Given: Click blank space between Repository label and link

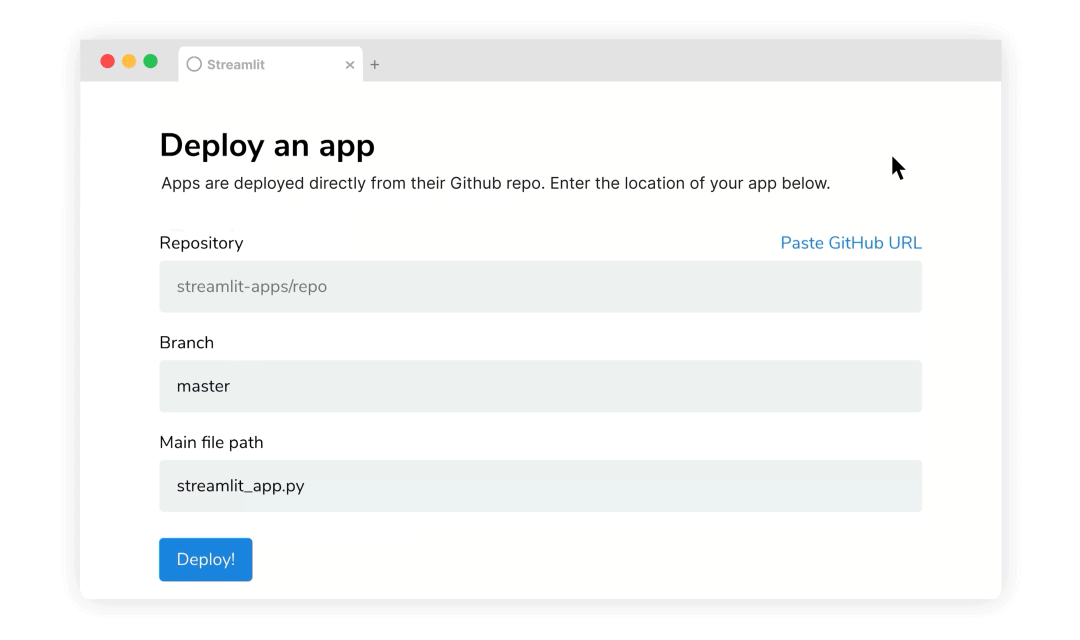Looking at the screenshot, I should [510, 243].
